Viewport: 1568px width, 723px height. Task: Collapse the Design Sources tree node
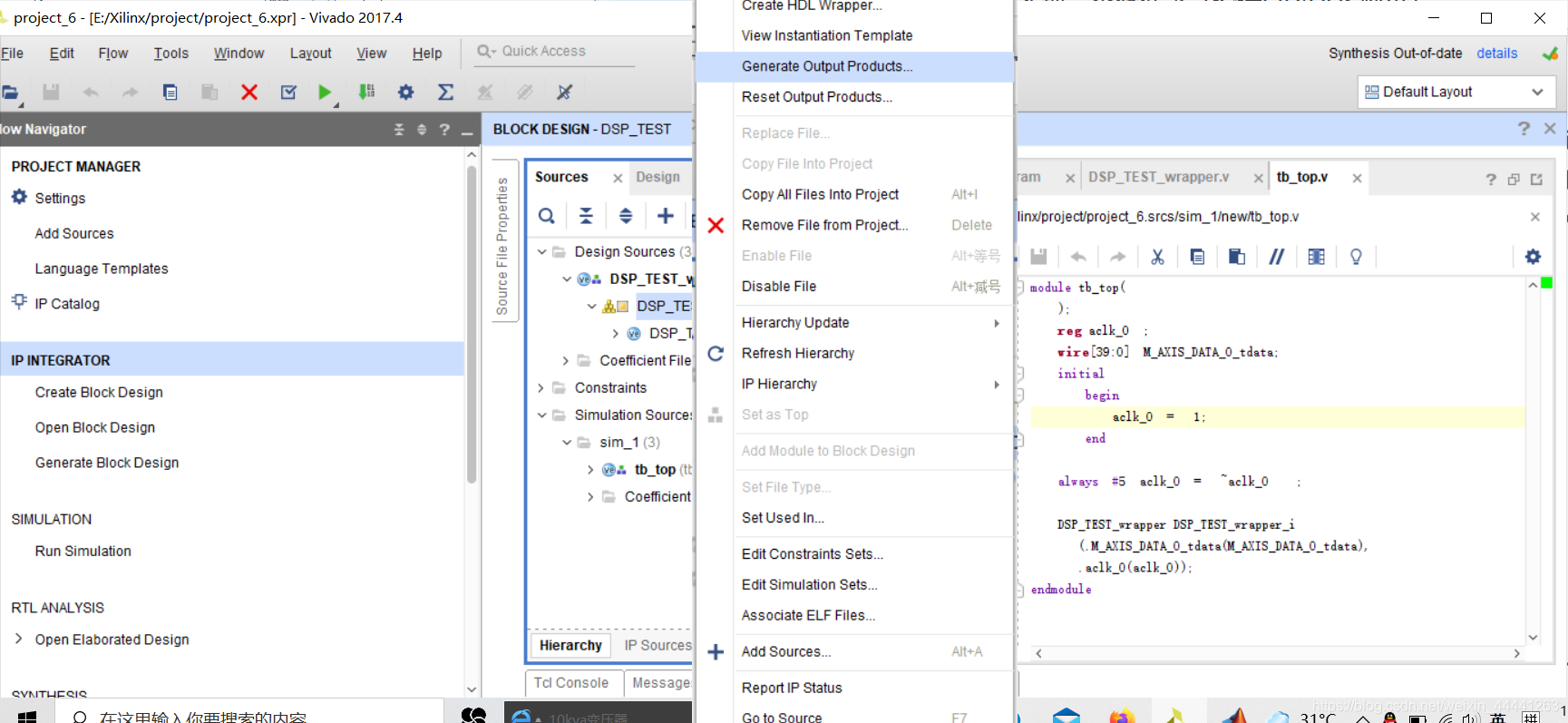[541, 251]
